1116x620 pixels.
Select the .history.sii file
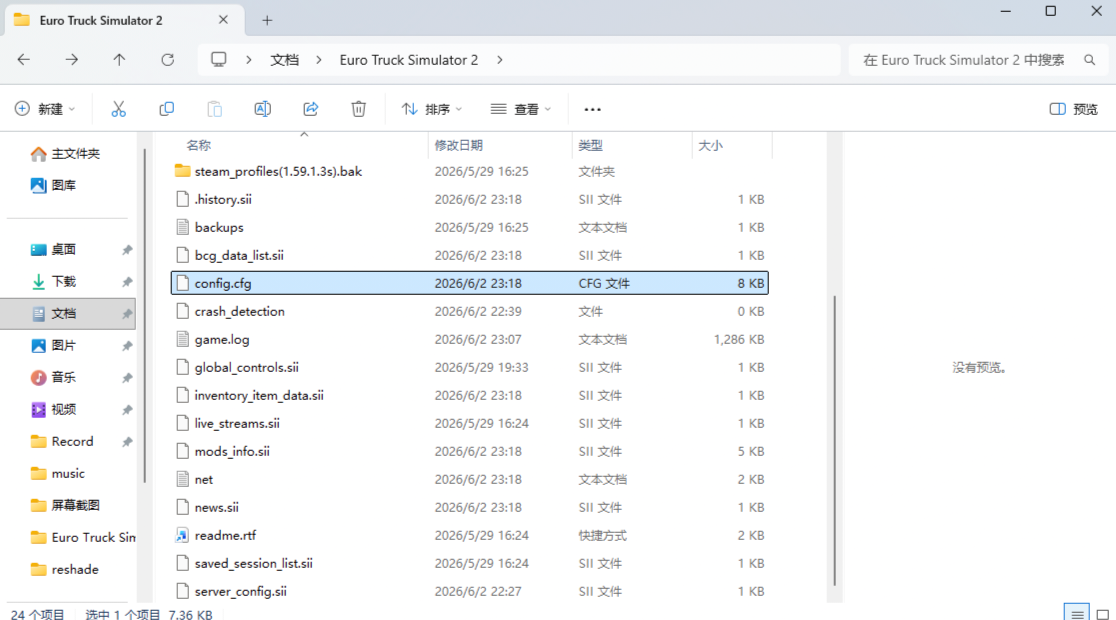(x=470, y=199)
